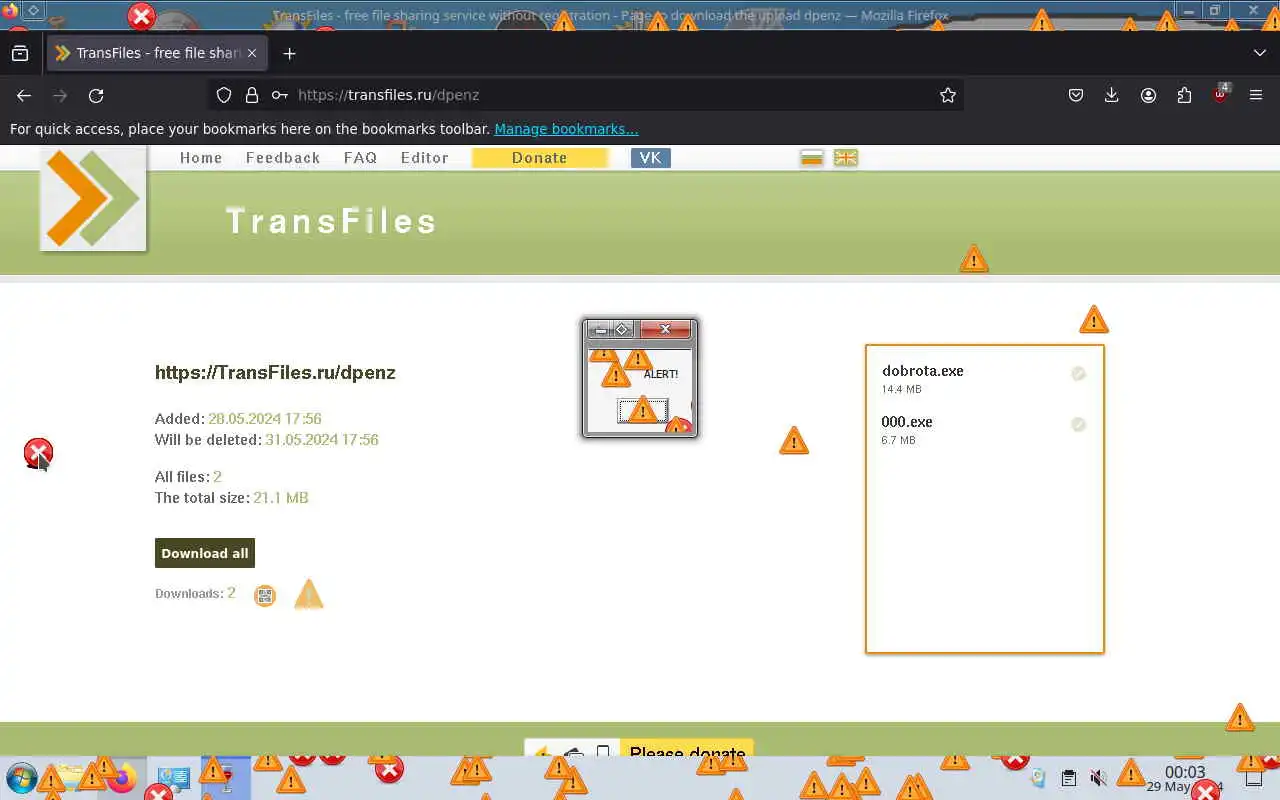This screenshot has height=800, width=1280.
Task: Open the wine glass taskbar application
Action: pyautogui.click(x=226, y=778)
